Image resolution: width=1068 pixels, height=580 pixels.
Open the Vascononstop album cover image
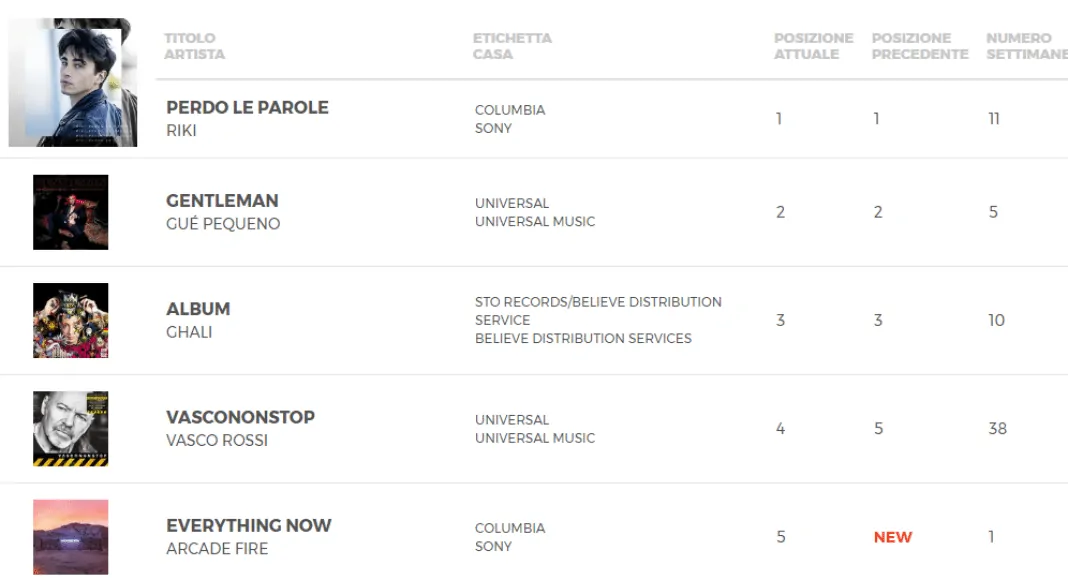tap(70, 428)
